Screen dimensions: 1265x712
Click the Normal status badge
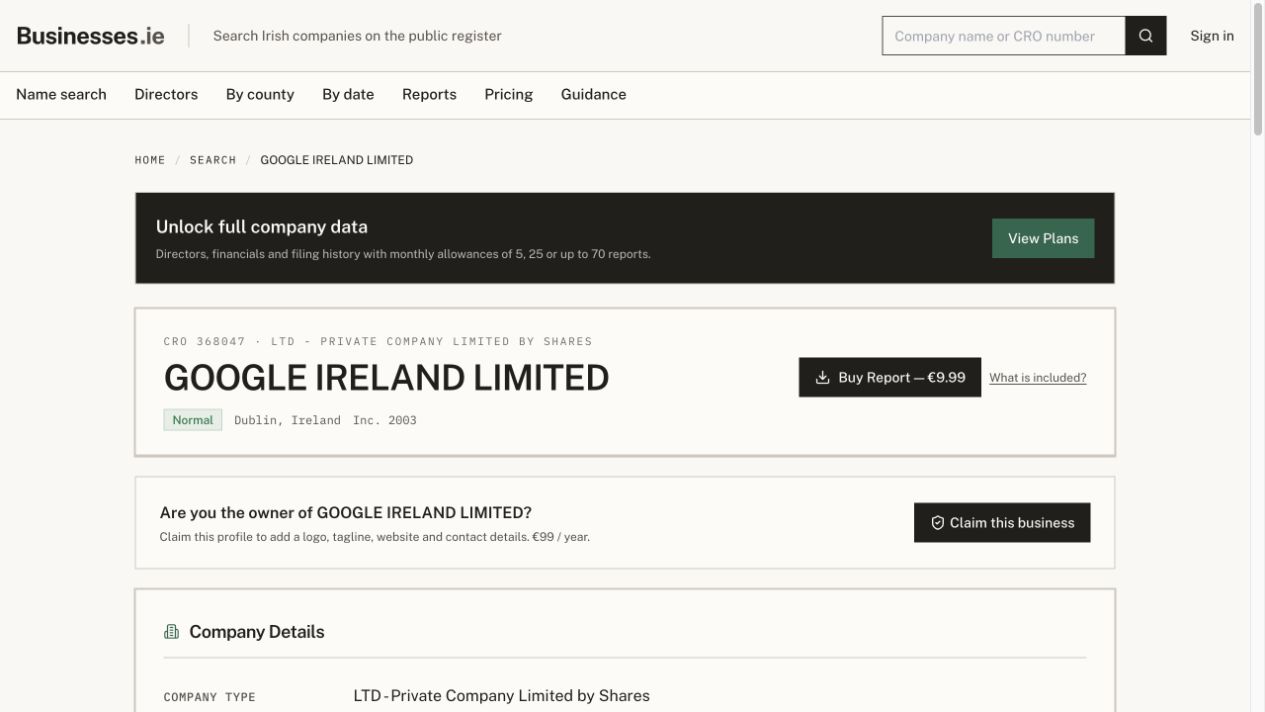(193, 420)
